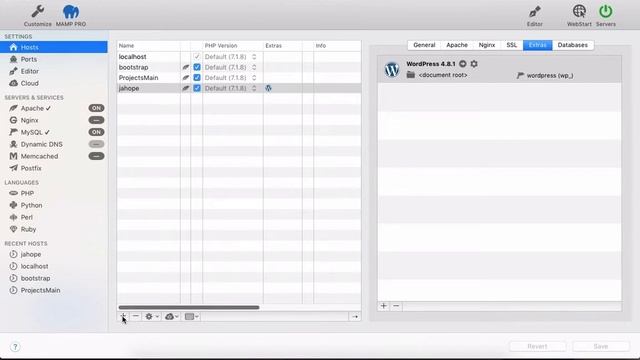This screenshot has width=640, height=360.
Task: Change PHP version for localhost
Action: [231, 57]
